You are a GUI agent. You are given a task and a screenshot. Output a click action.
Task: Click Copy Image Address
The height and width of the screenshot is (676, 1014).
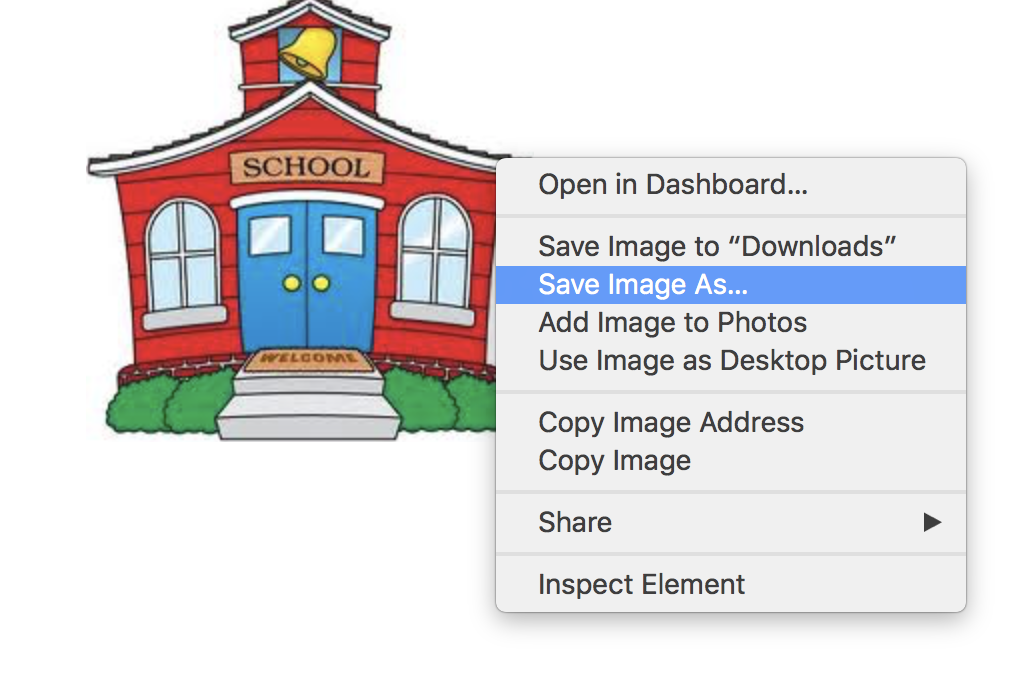click(731, 422)
